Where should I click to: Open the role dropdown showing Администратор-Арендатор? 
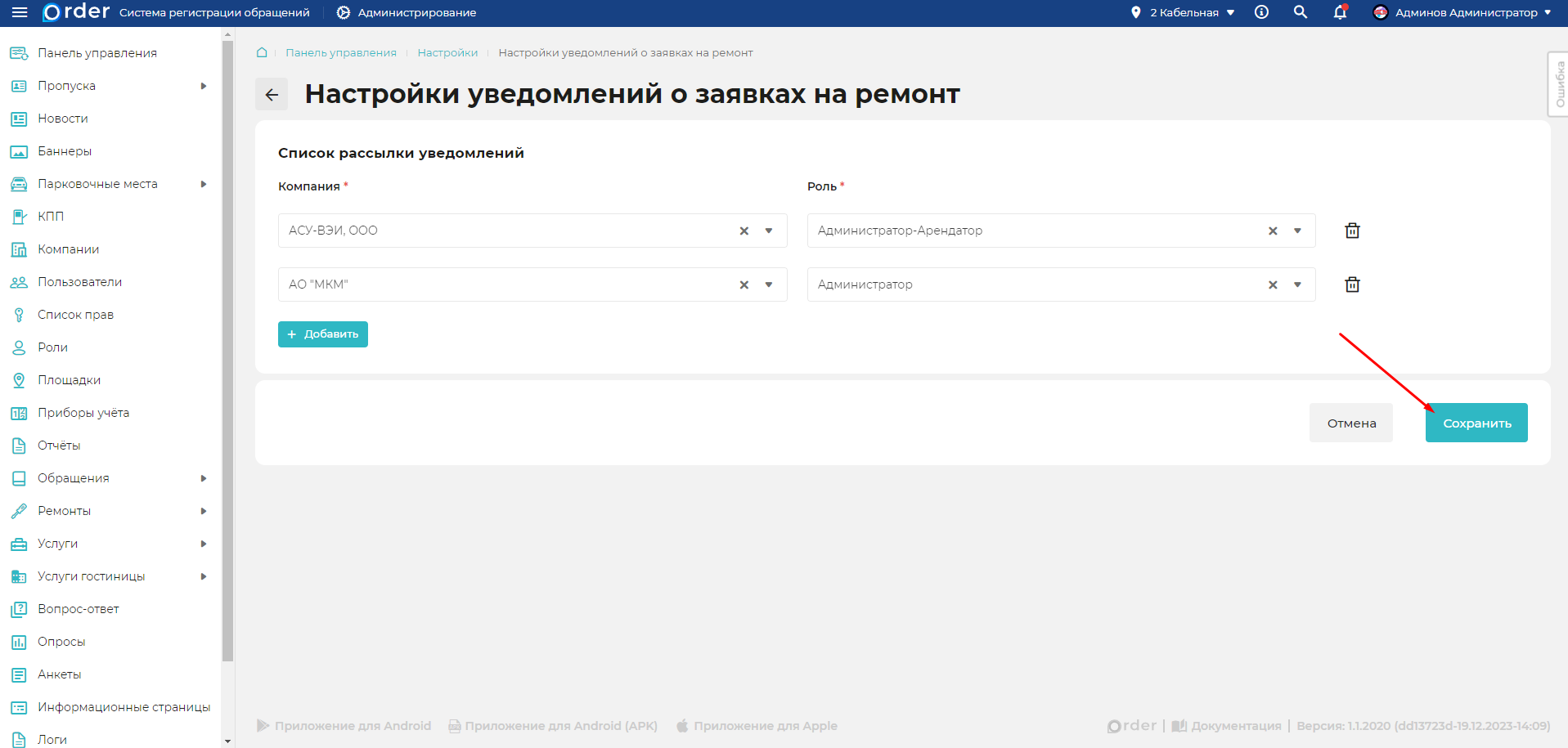1297,230
